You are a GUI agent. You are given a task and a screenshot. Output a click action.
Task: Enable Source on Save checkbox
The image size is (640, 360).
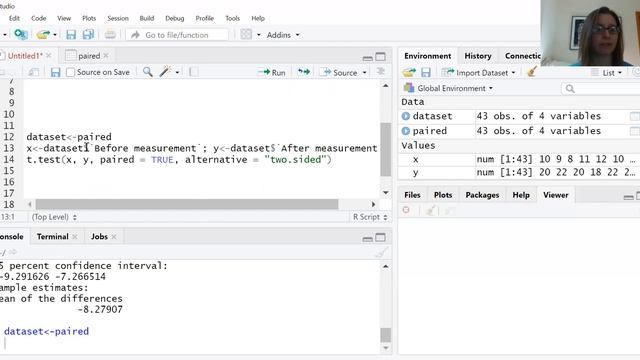tap(70, 72)
